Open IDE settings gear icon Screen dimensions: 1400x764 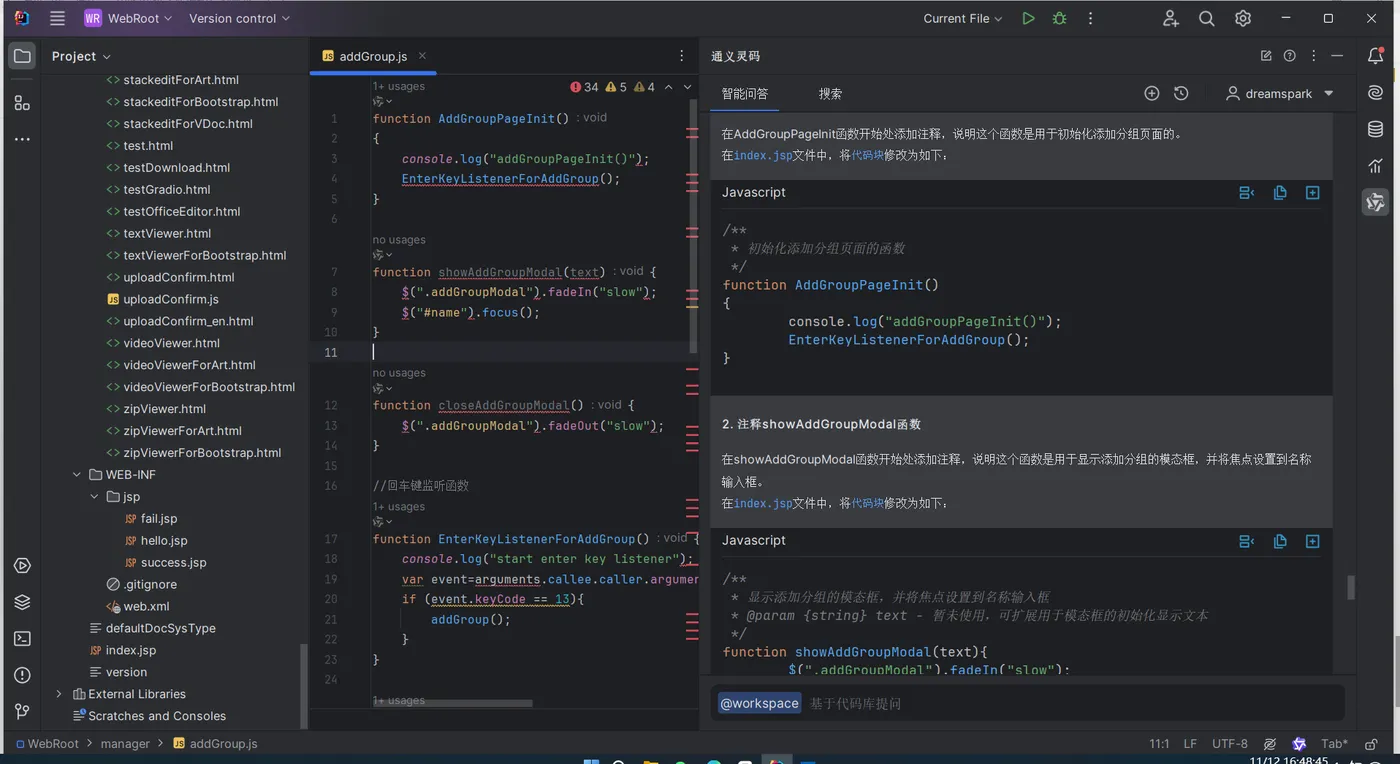coord(1243,18)
